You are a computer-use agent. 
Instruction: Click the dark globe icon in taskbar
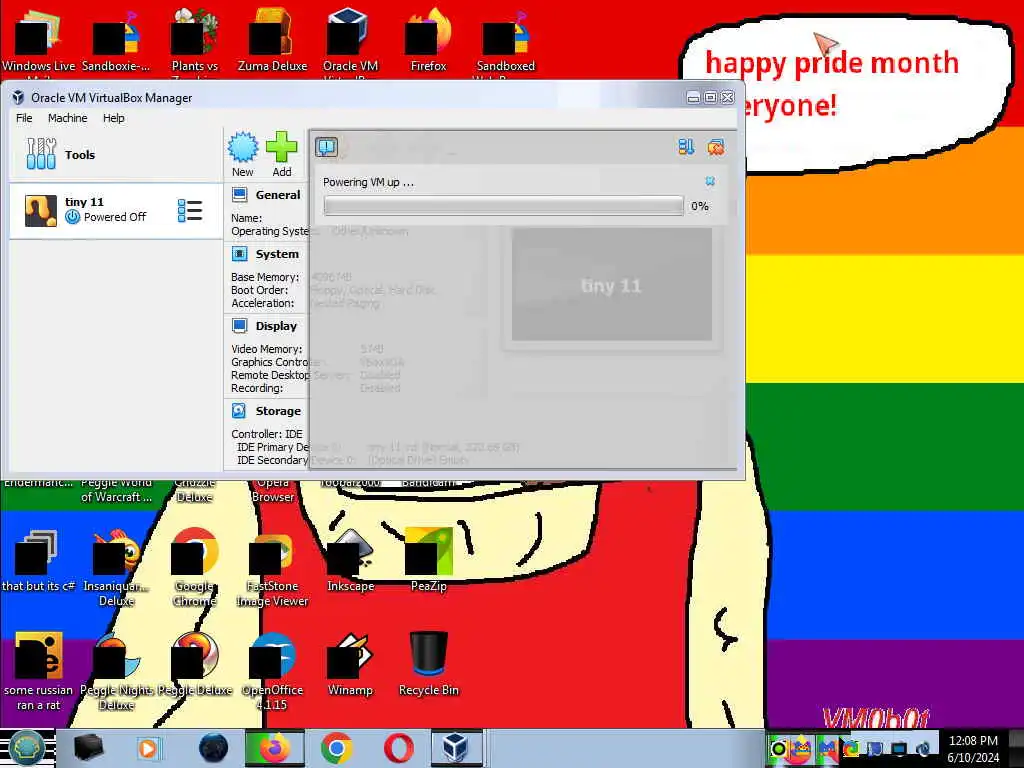coord(213,748)
